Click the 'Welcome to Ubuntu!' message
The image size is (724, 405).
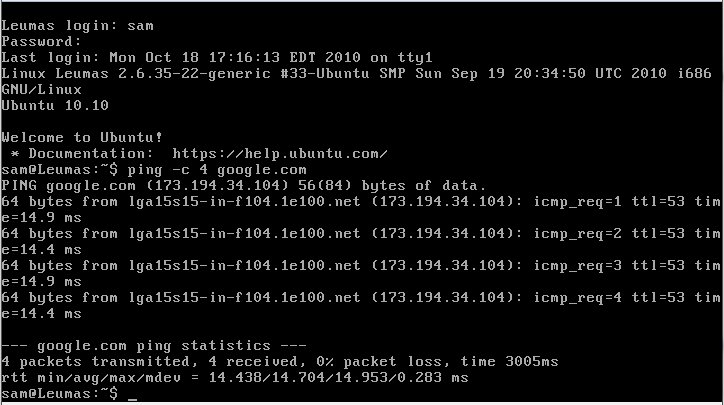pyautogui.click(x=82, y=137)
